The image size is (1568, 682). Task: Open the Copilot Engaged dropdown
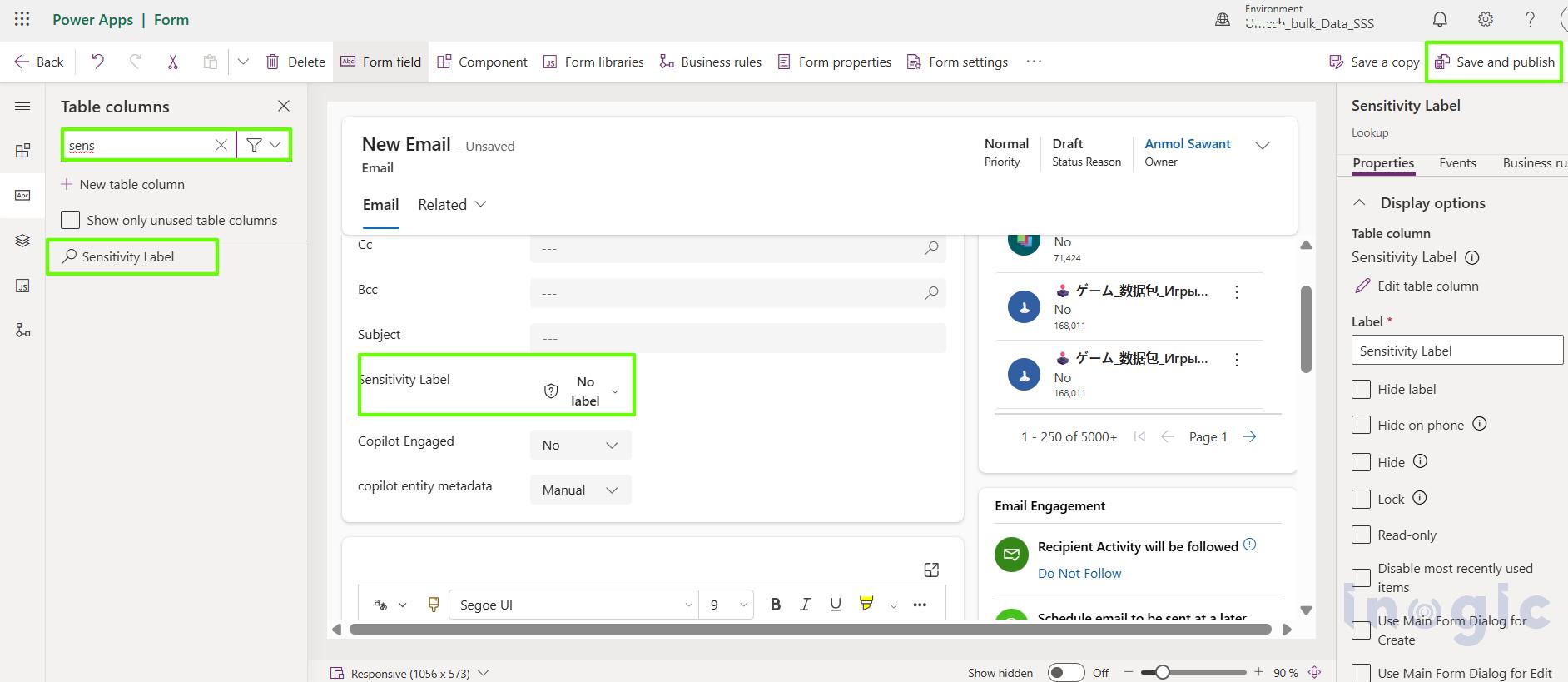[x=581, y=445]
